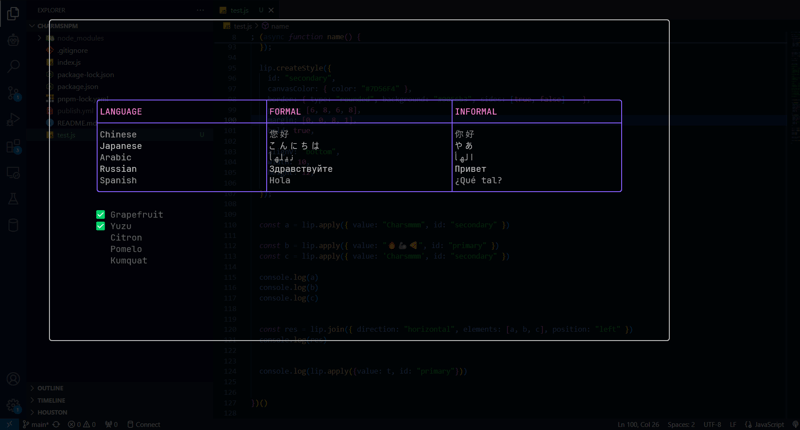800x430 pixels.
Task: Open the Accounts icon
Action: (13, 379)
